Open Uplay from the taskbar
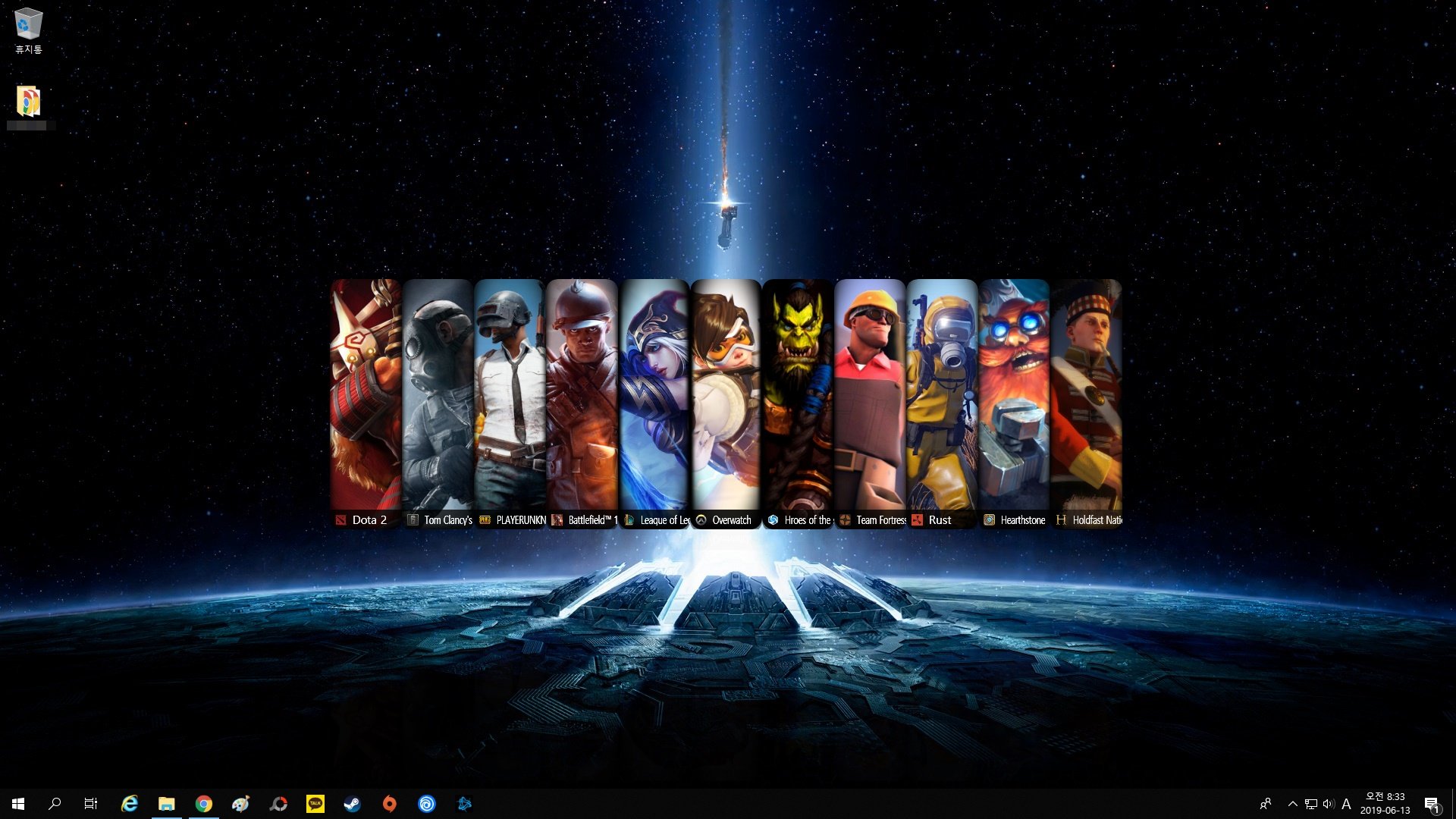 click(427, 804)
